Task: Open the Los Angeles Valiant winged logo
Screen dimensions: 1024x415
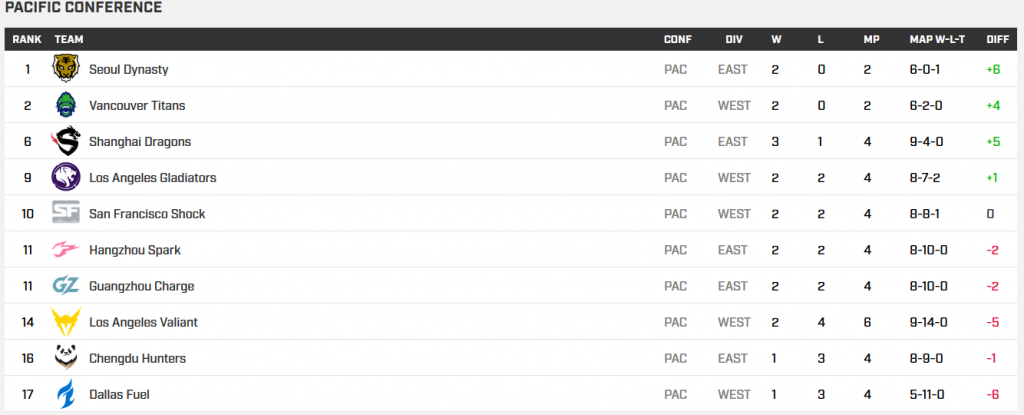Action: (x=66, y=322)
